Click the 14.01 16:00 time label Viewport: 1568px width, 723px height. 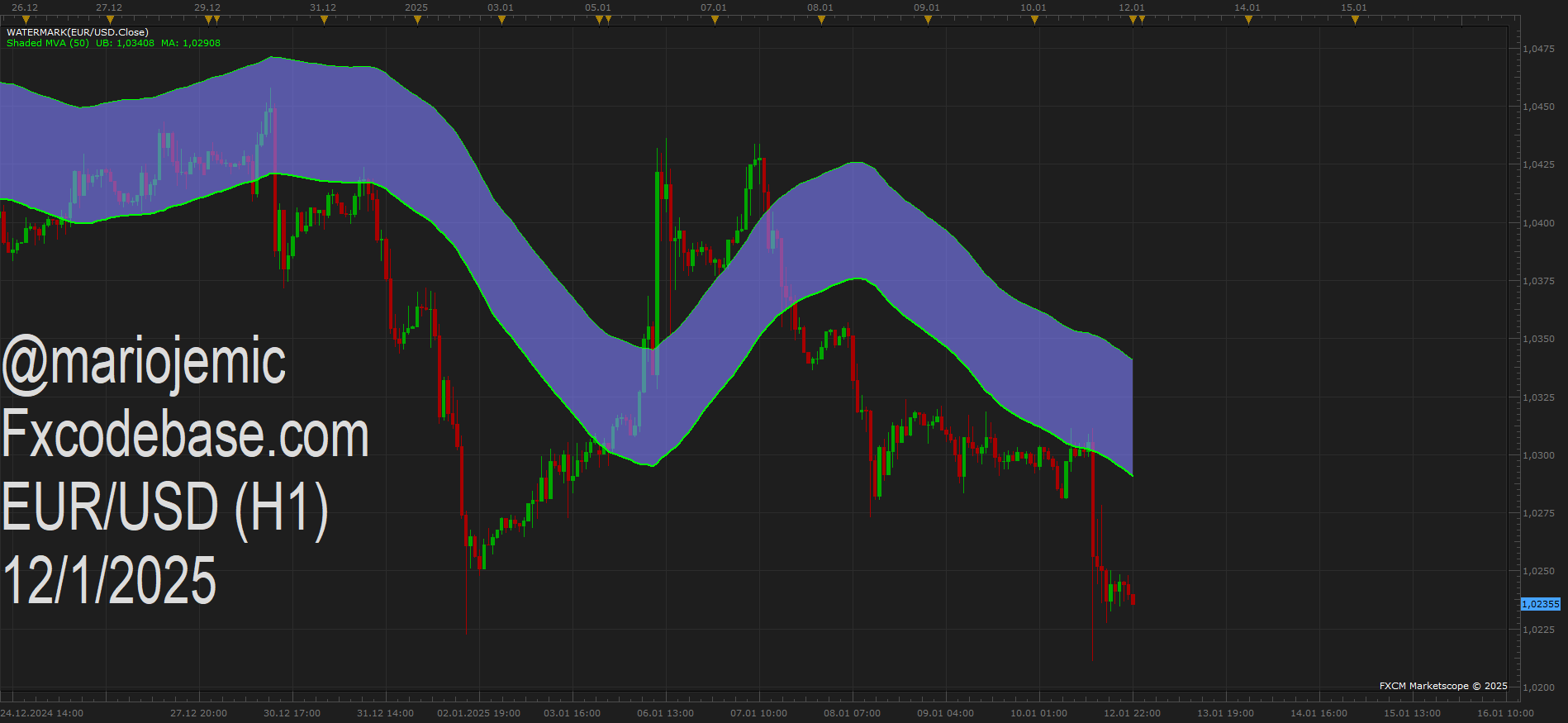click(x=1319, y=713)
